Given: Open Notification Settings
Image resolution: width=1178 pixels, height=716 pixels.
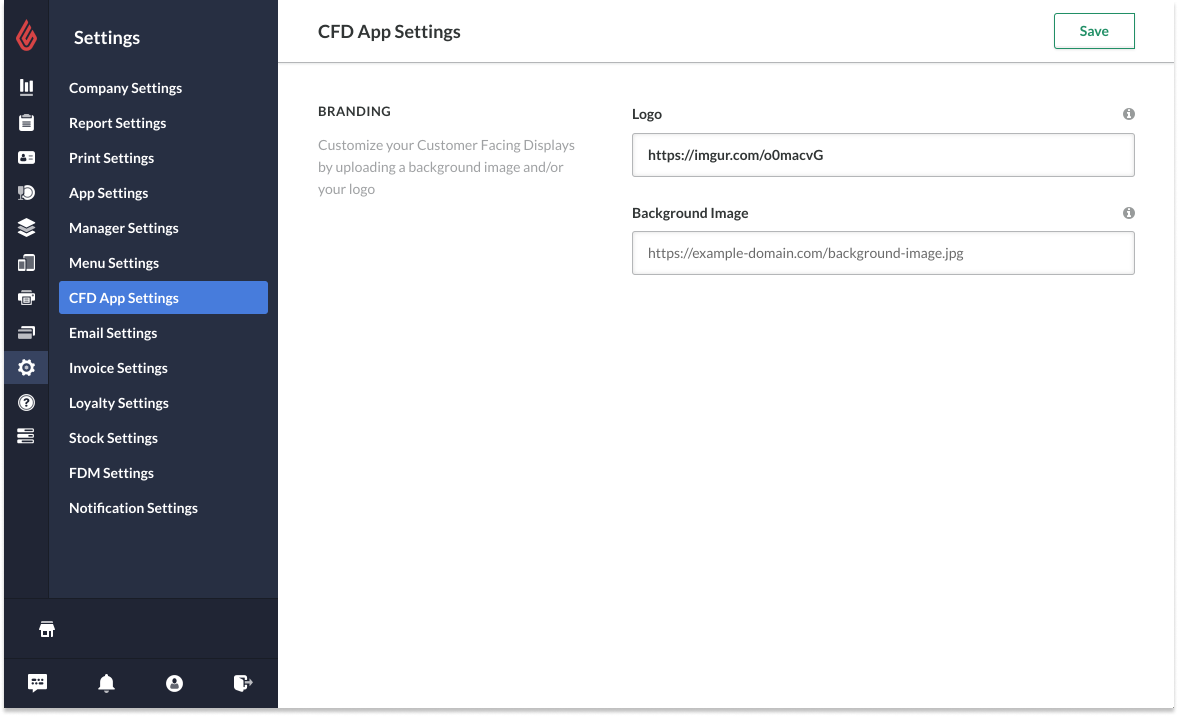Looking at the screenshot, I should click(133, 508).
